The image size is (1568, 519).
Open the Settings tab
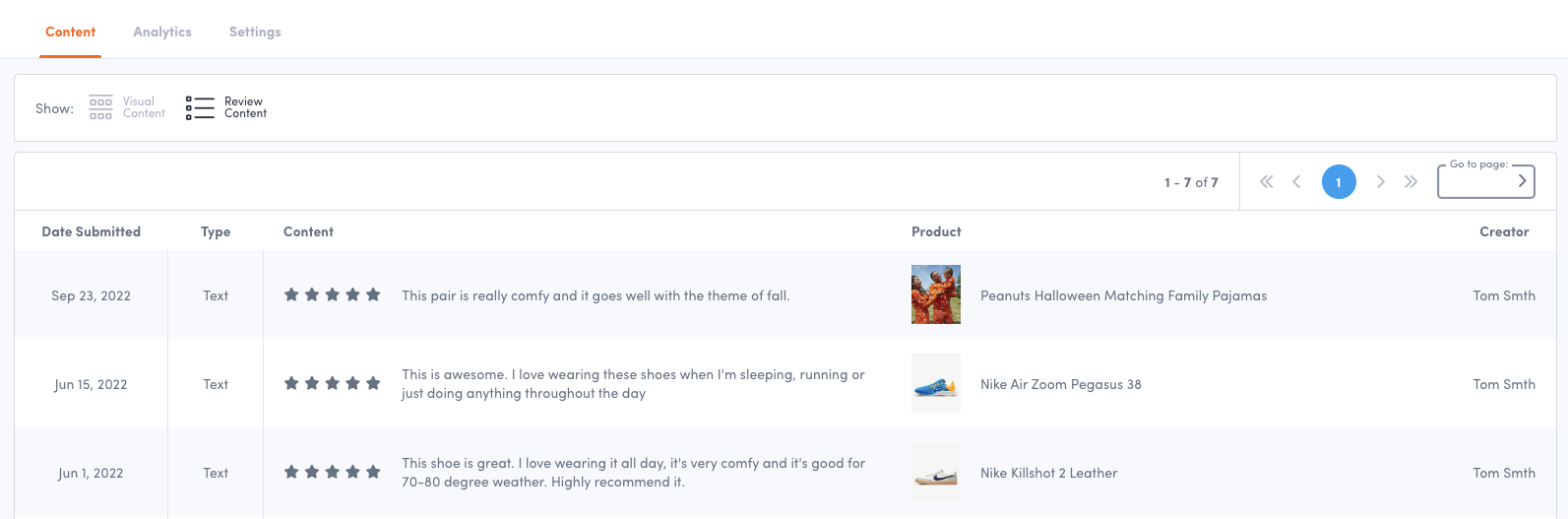tap(255, 32)
